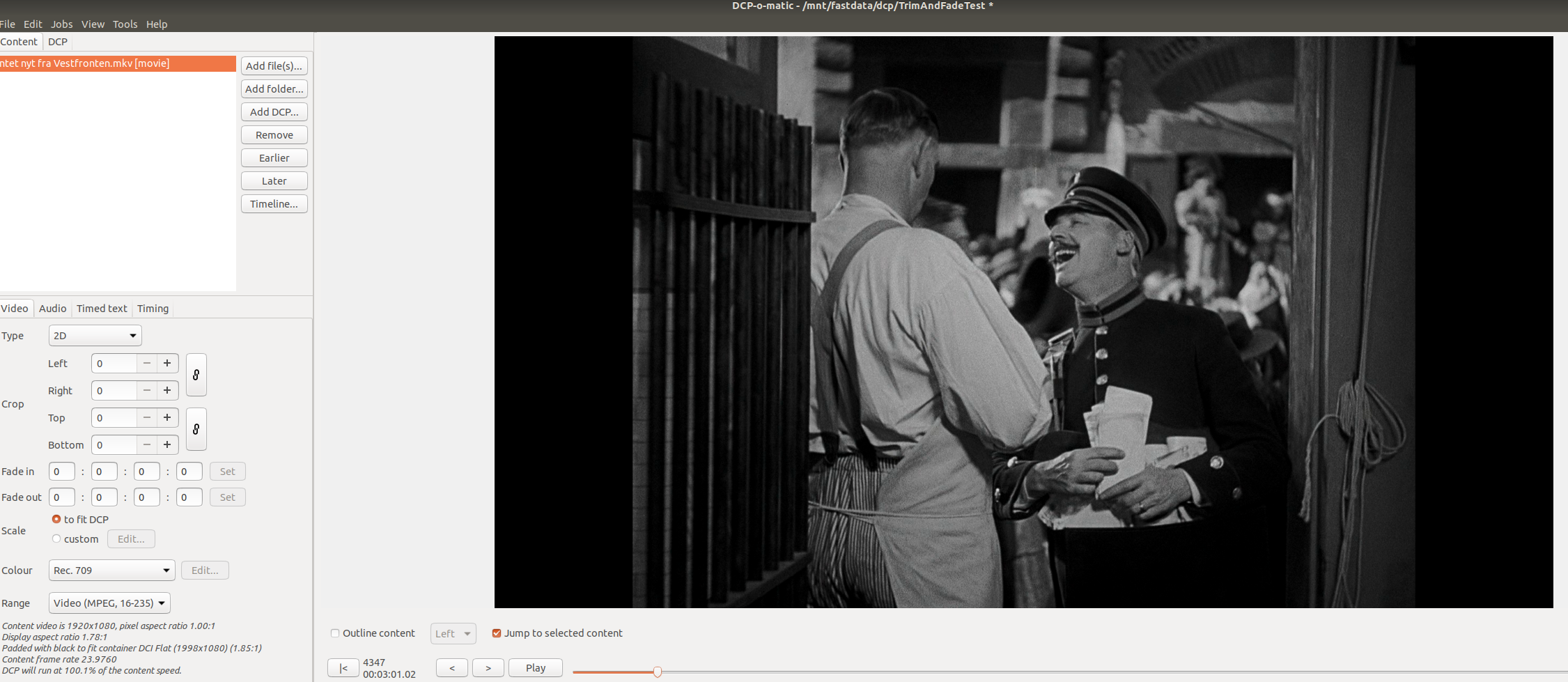Expand the Colour Rec. 709 dropdown
This screenshot has width=1568, height=682.
(x=111, y=571)
